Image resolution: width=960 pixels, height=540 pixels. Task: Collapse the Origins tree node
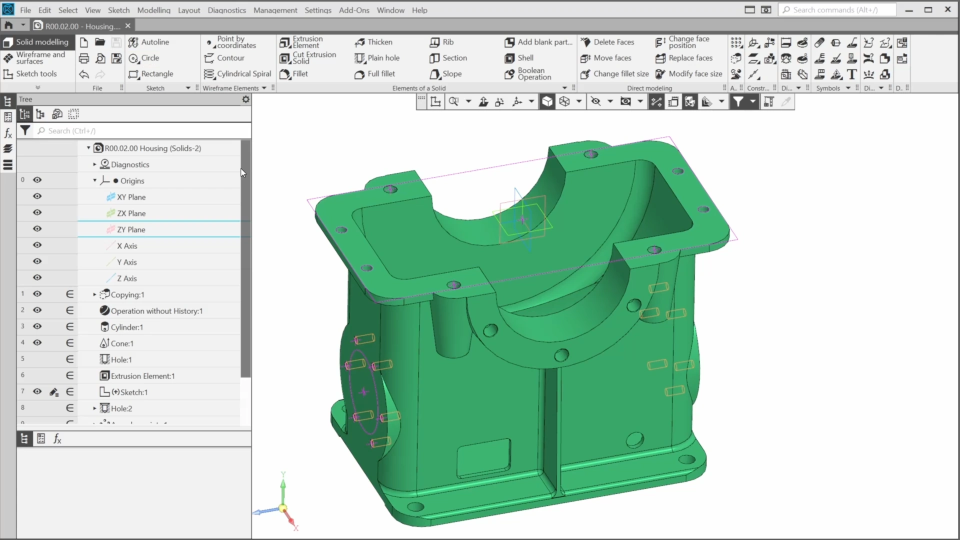tap(95, 181)
